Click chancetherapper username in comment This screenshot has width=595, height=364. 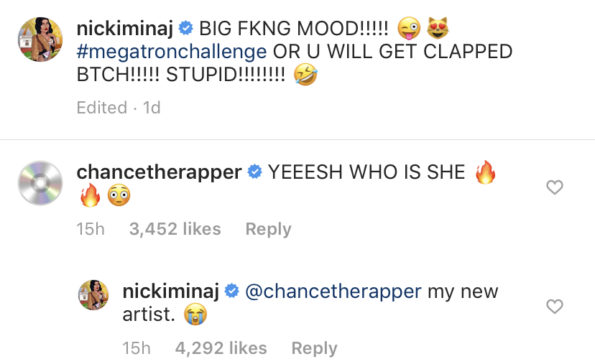pyautogui.click(x=159, y=172)
